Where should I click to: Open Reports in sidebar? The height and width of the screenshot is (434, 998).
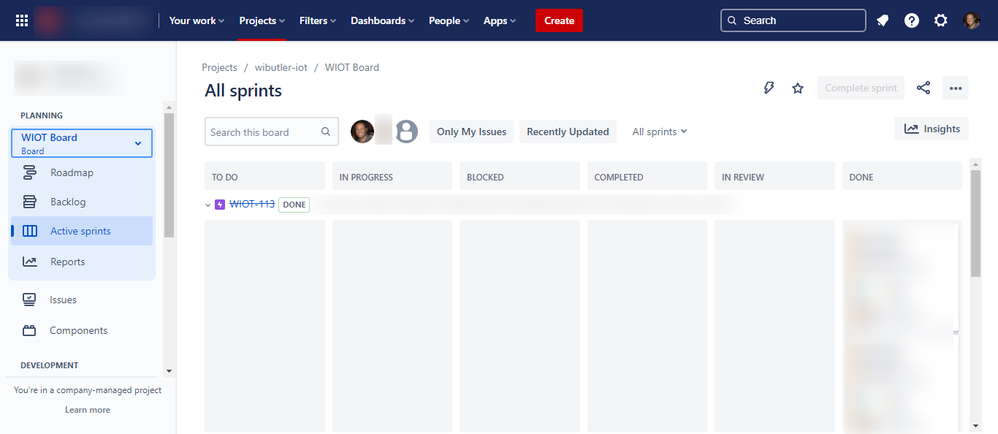point(81,262)
